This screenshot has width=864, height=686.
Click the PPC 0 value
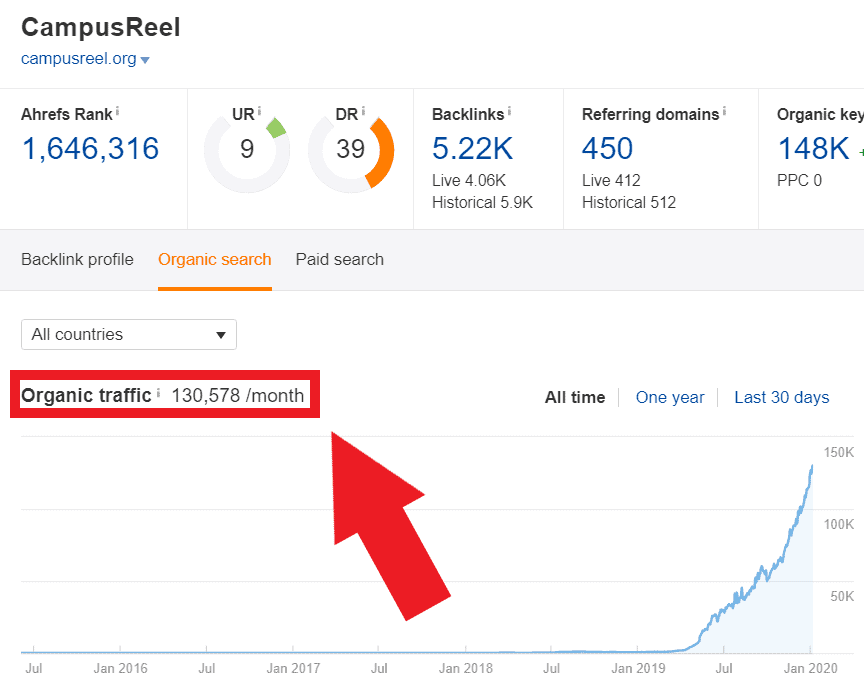(x=799, y=180)
